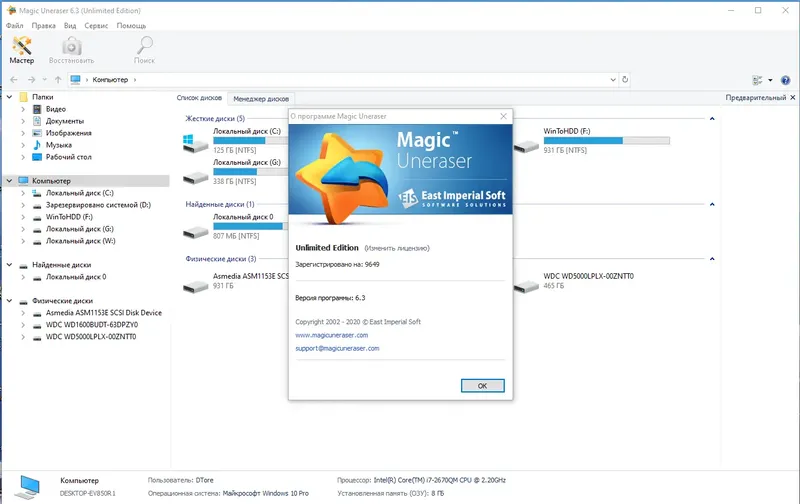Select Музыка in the folder tree
The width and height of the screenshot is (800, 504).
pos(59,145)
